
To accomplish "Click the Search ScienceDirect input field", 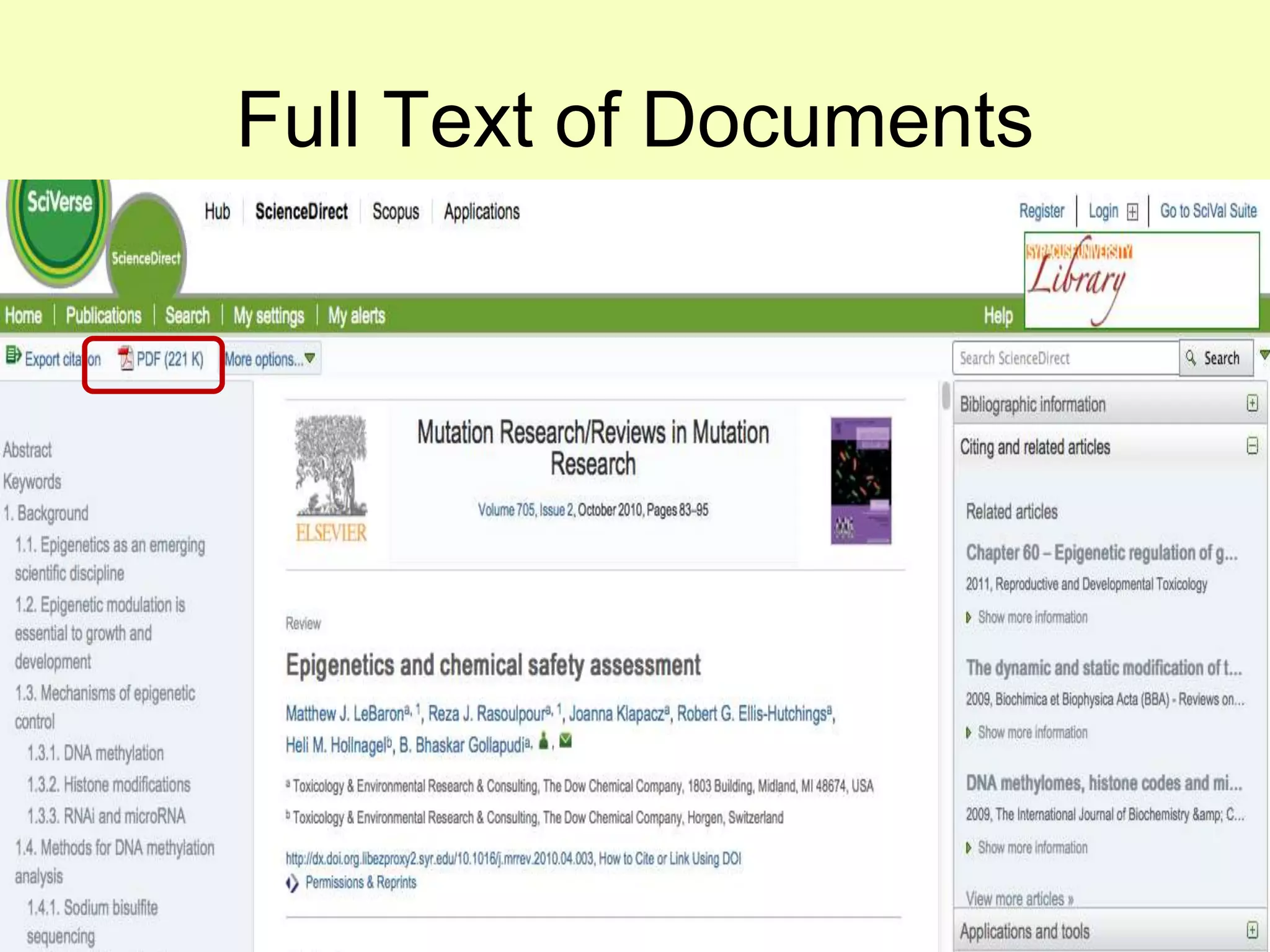I will [1065, 358].
